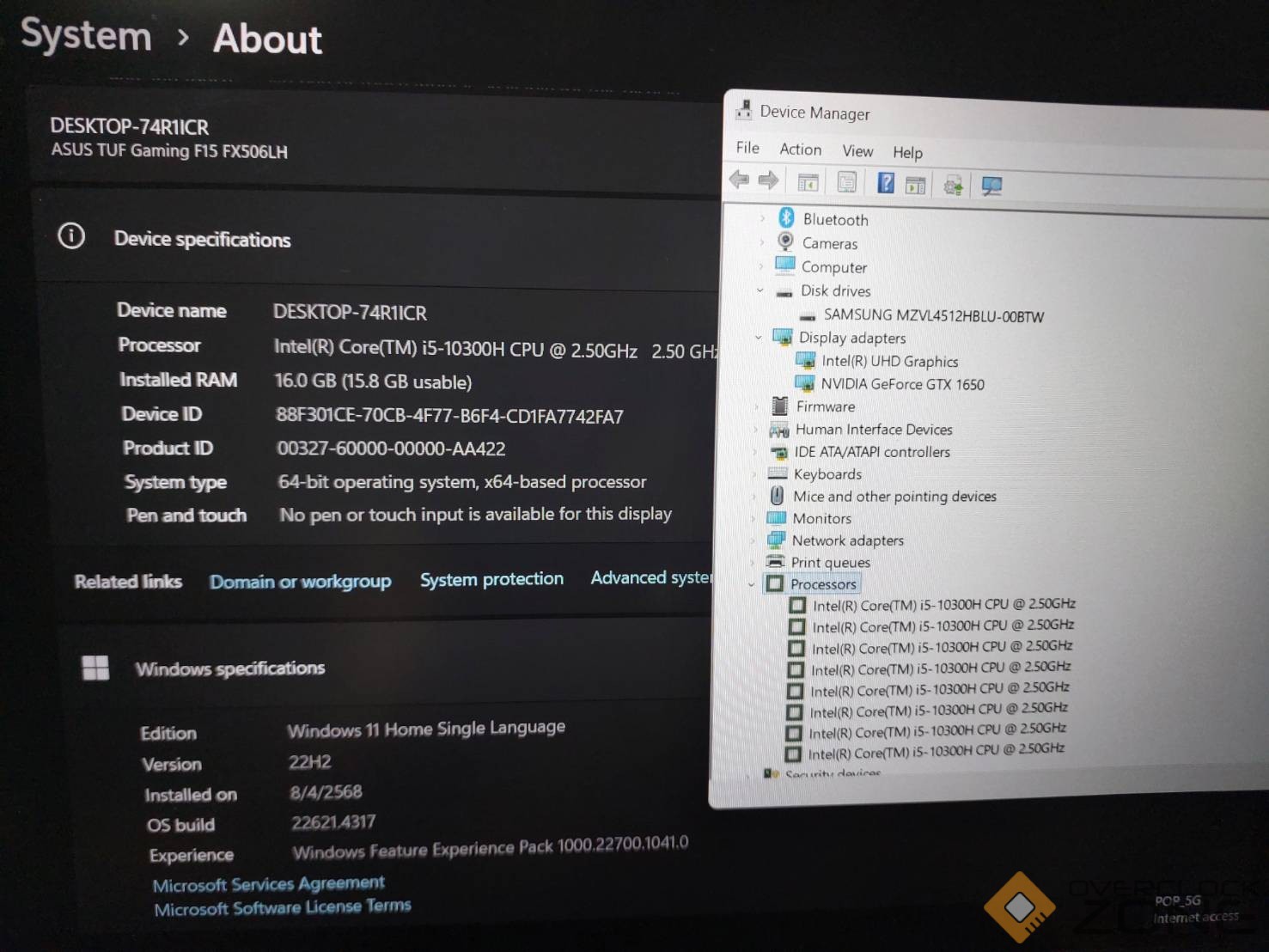This screenshot has height=952, width=1269.
Task: Select the Cameras webcam icon
Action: [x=785, y=241]
